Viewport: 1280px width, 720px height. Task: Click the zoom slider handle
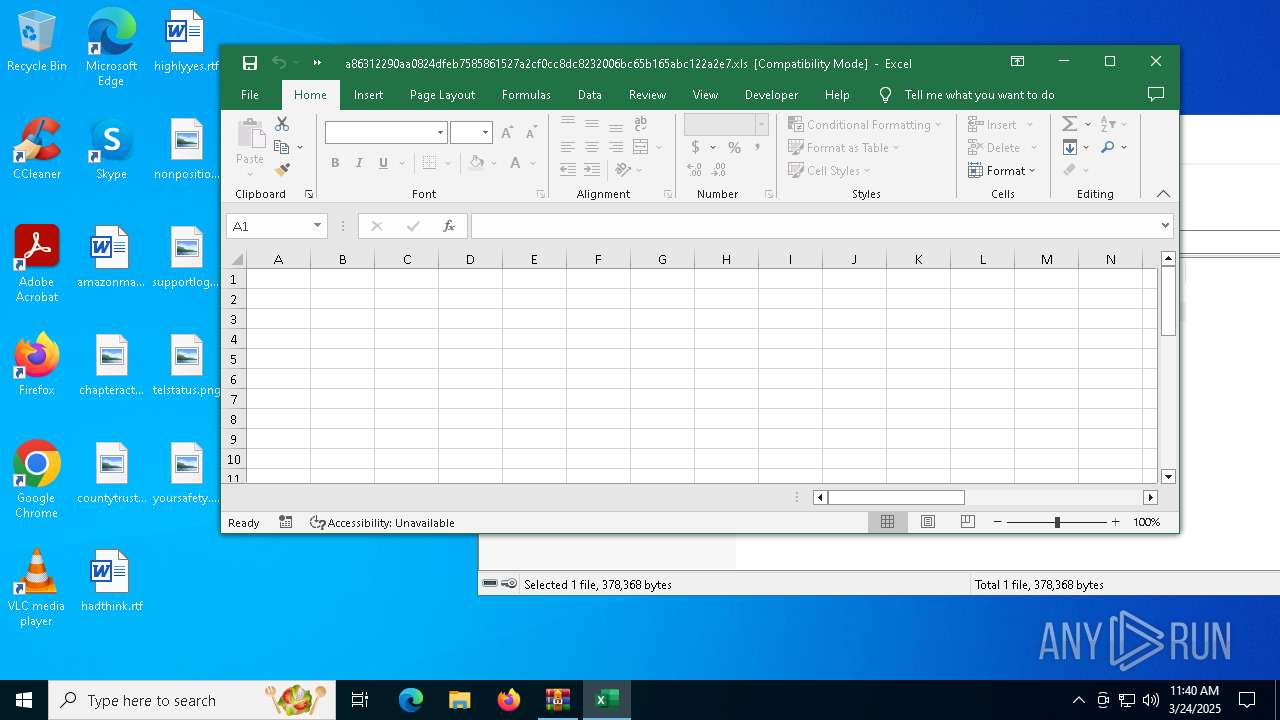coord(1057,522)
